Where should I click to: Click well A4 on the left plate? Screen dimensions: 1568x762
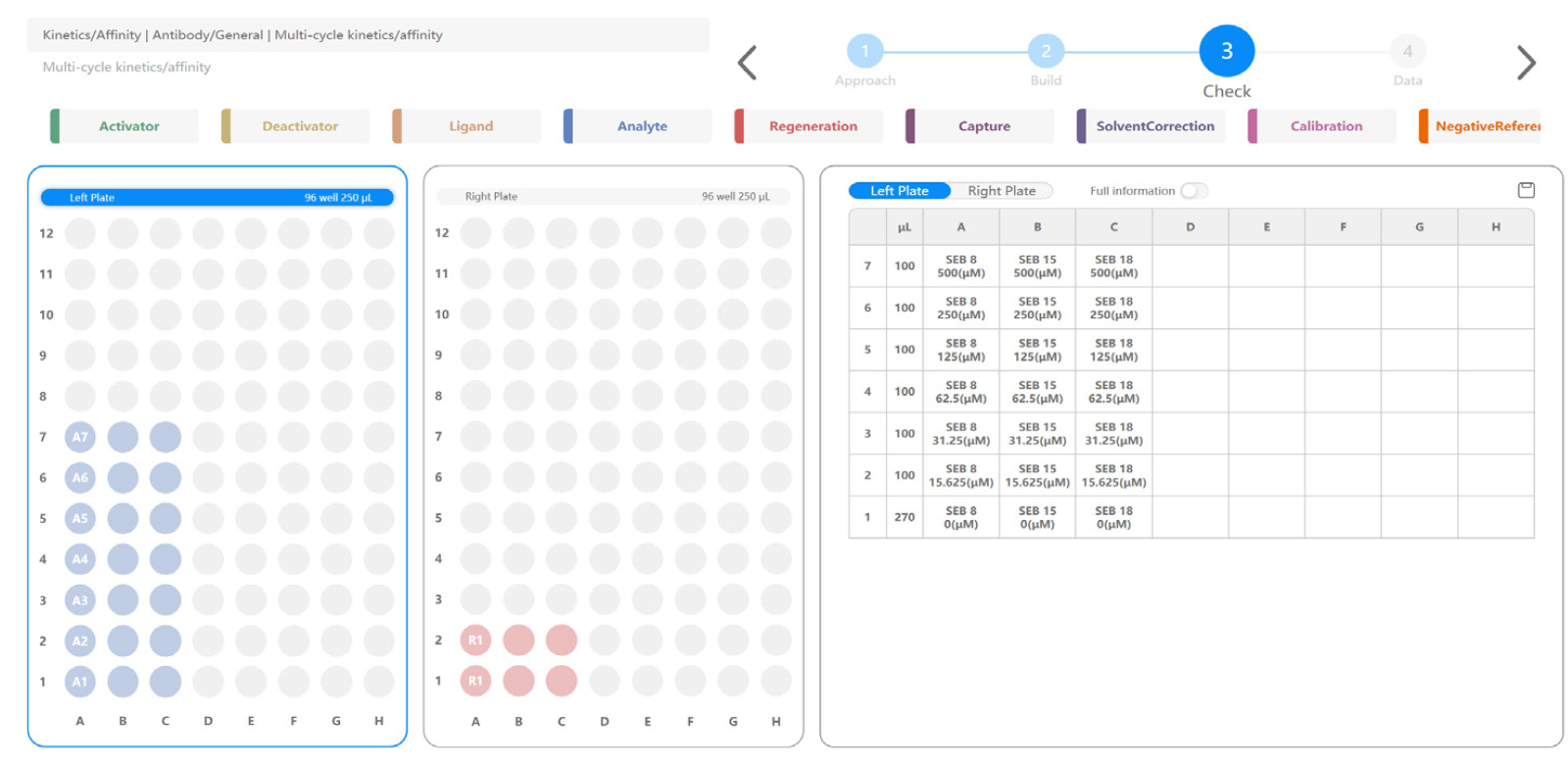(x=80, y=559)
